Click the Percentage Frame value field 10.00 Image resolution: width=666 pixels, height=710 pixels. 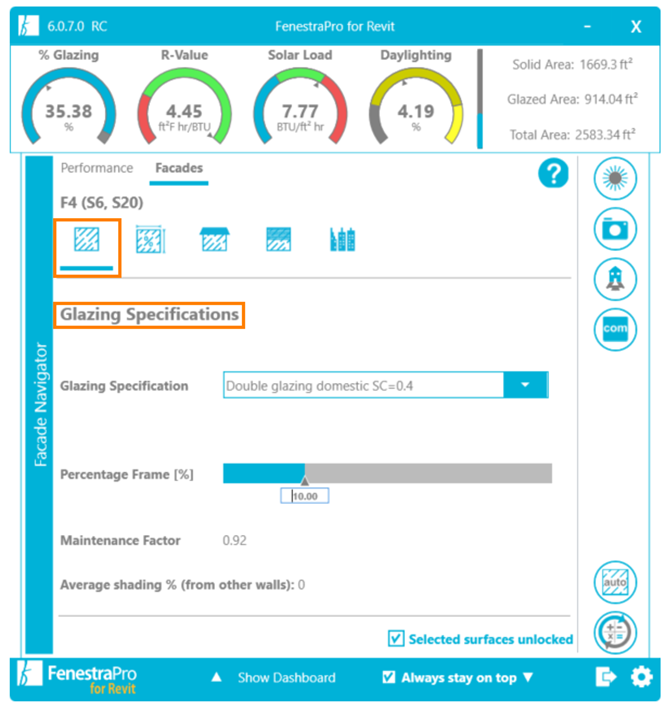(x=305, y=496)
